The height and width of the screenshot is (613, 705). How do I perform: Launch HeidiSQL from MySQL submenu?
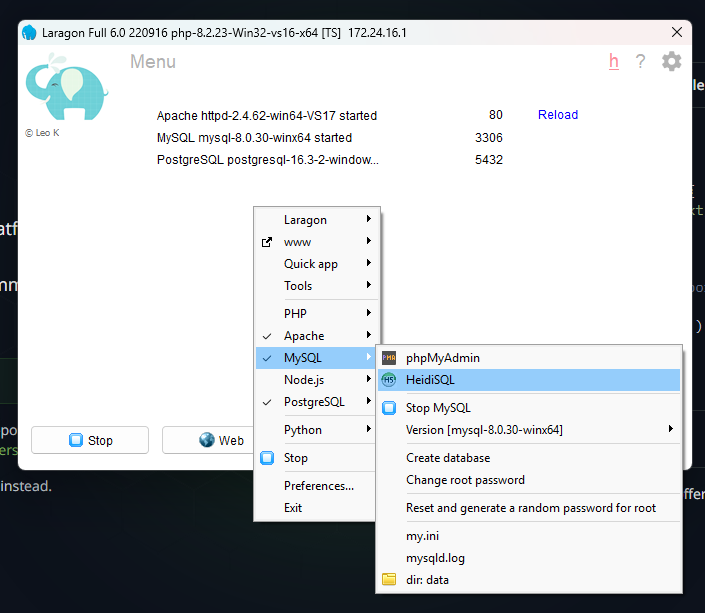click(529, 380)
